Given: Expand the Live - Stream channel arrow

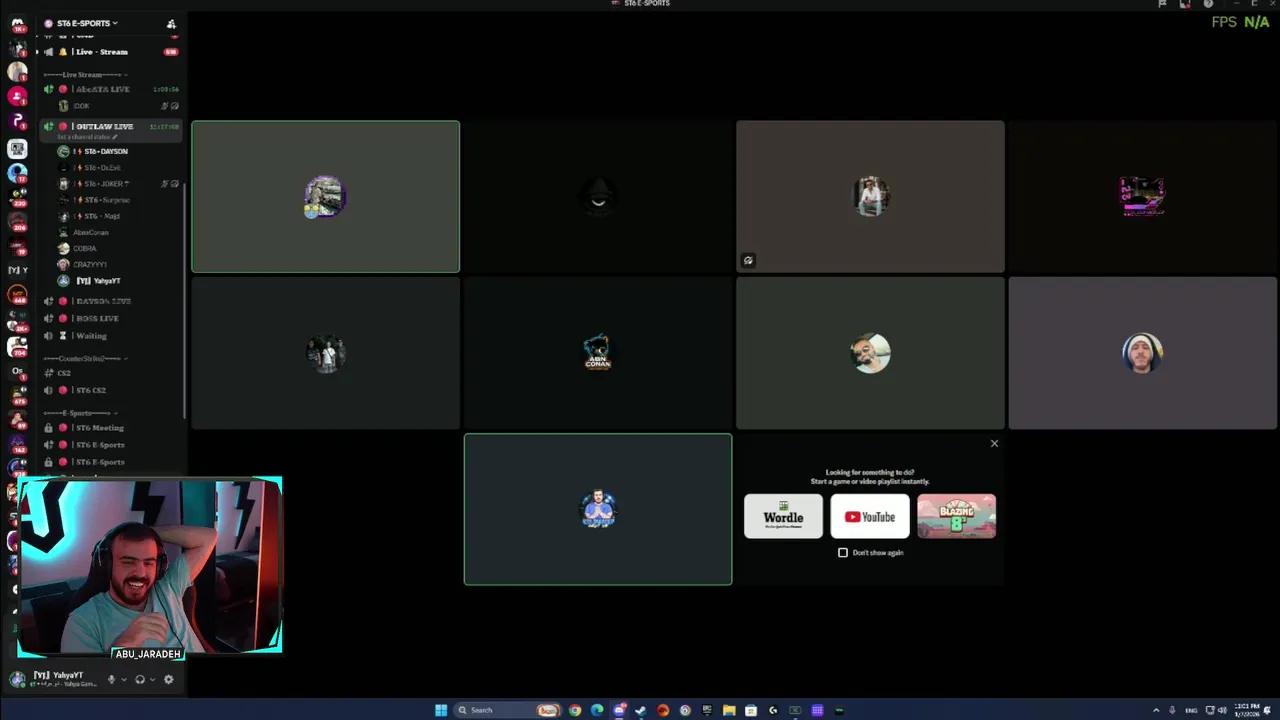Looking at the screenshot, I should 37,52.
